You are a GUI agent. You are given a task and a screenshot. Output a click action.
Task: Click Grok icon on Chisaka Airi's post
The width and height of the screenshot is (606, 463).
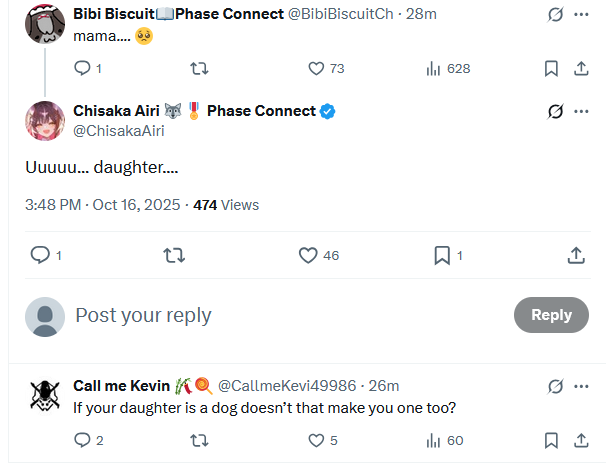[556, 111]
